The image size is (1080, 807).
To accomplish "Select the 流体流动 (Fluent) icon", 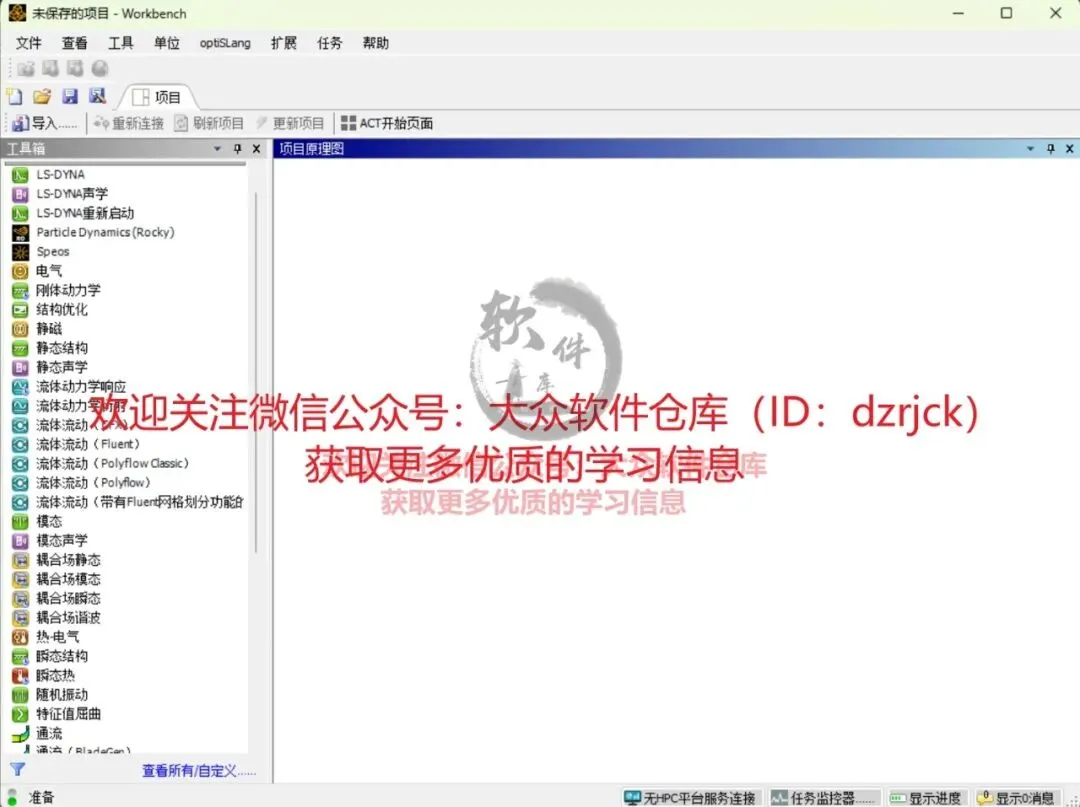I will [x=20, y=445].
